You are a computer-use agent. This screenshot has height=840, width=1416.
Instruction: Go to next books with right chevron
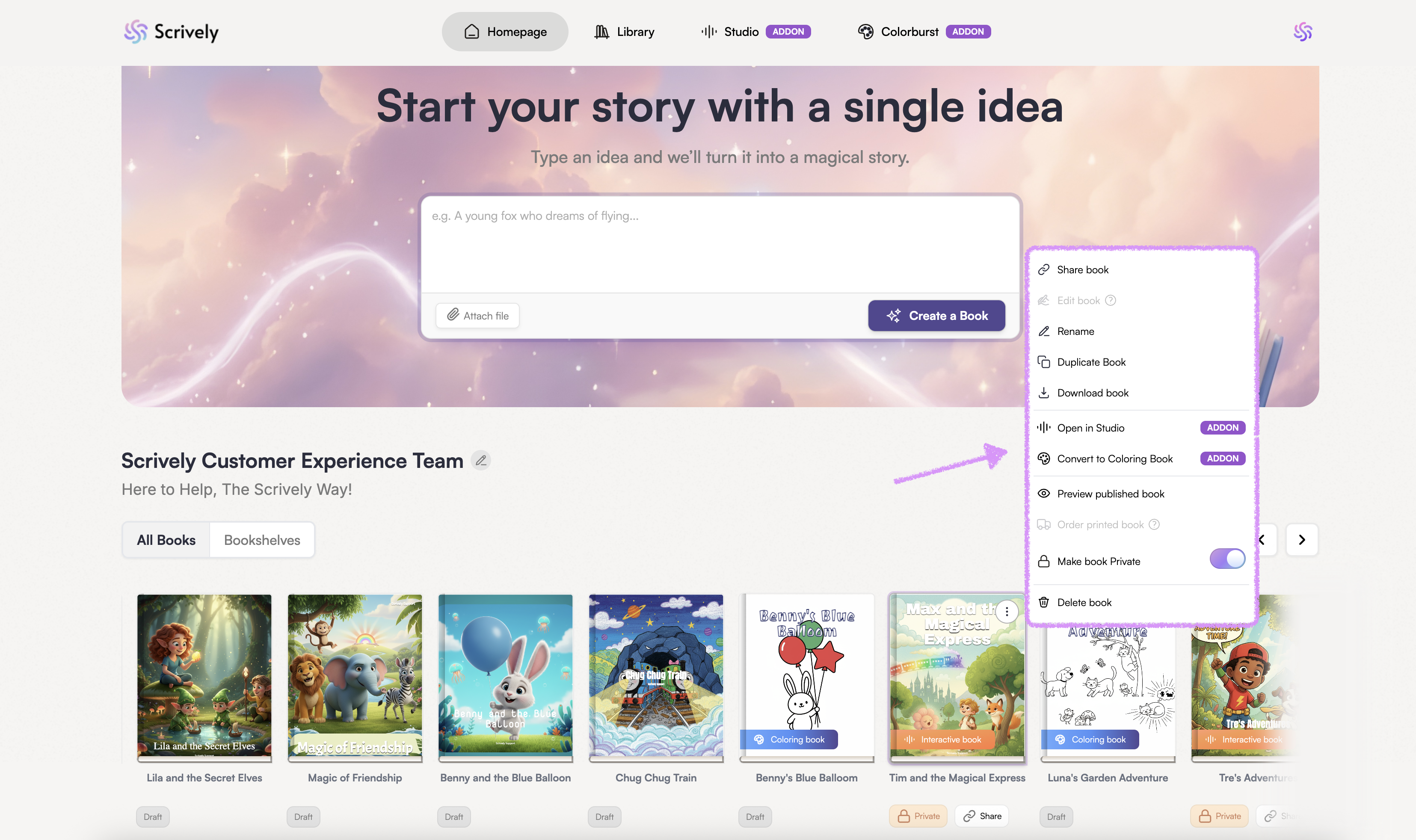1302,540
